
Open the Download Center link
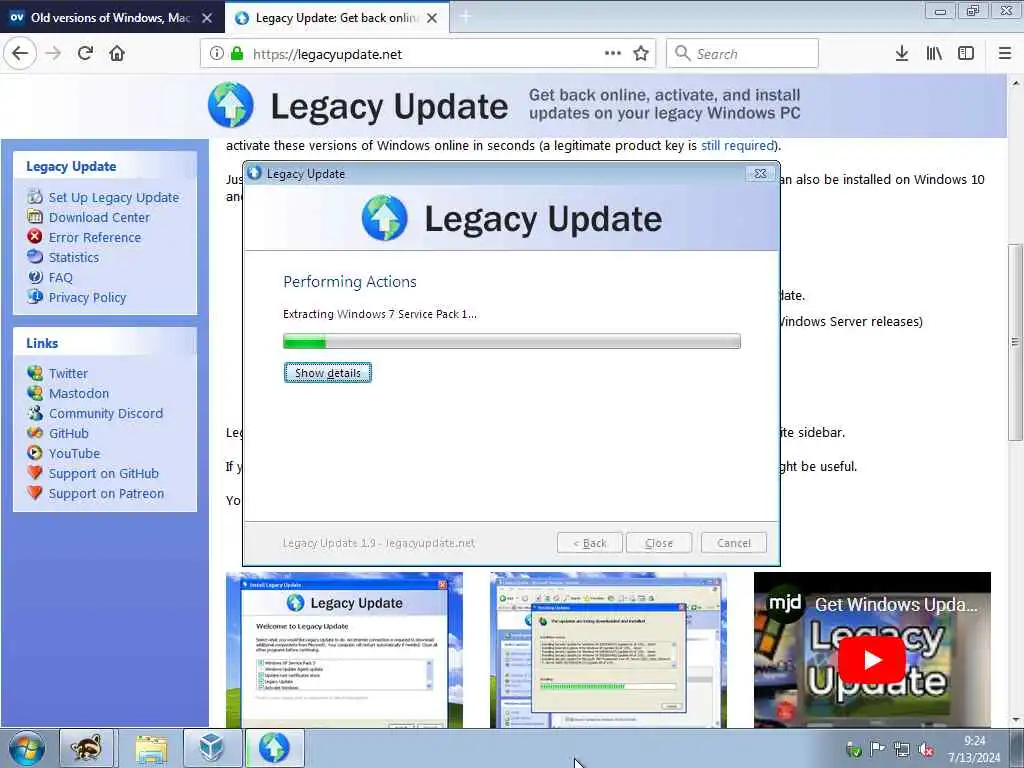point(99,217)
